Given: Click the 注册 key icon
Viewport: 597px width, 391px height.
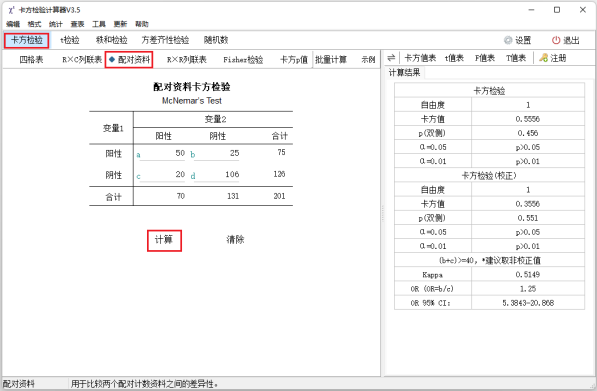Looking at the screenshot, I should (x=543, y=58).
